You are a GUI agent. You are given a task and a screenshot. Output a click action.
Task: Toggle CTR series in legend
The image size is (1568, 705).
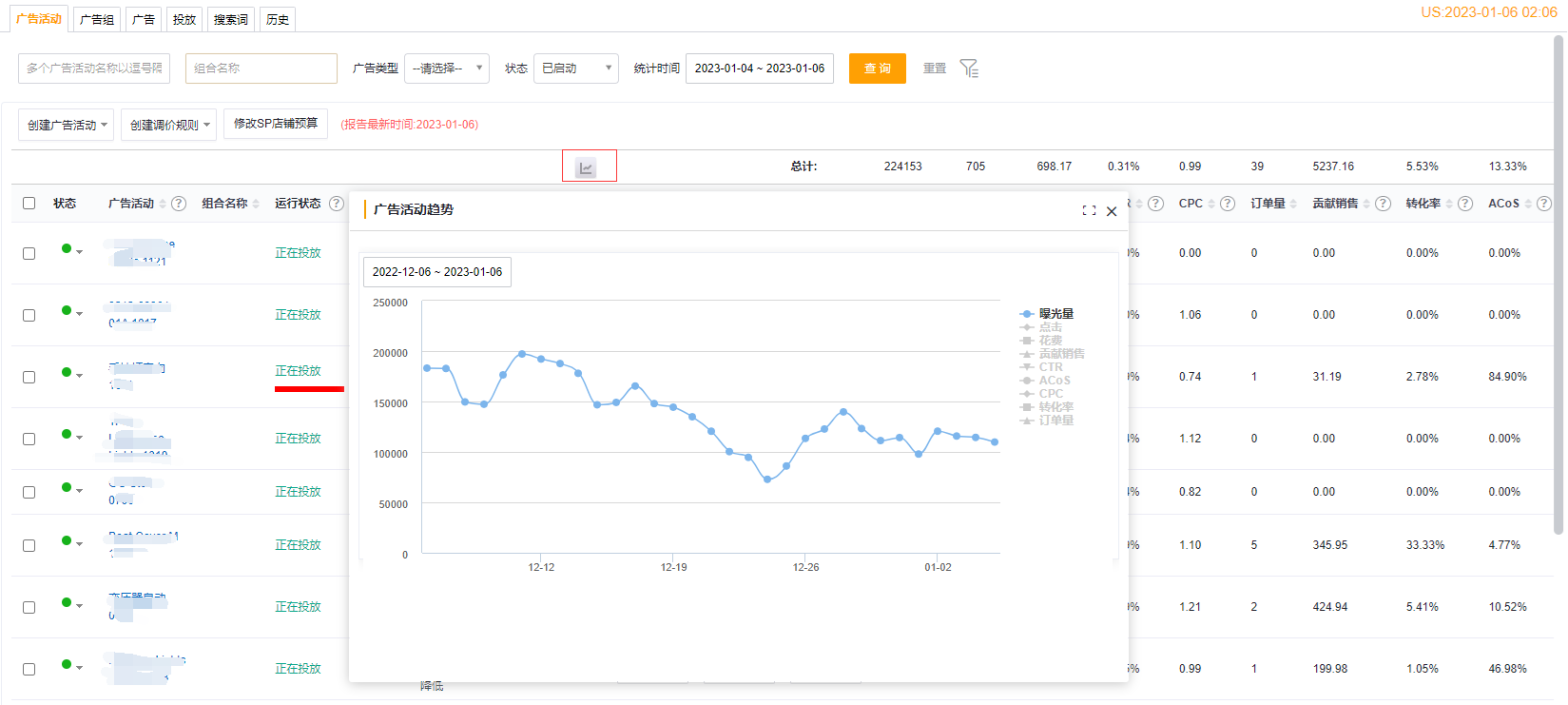(1041, 367)
